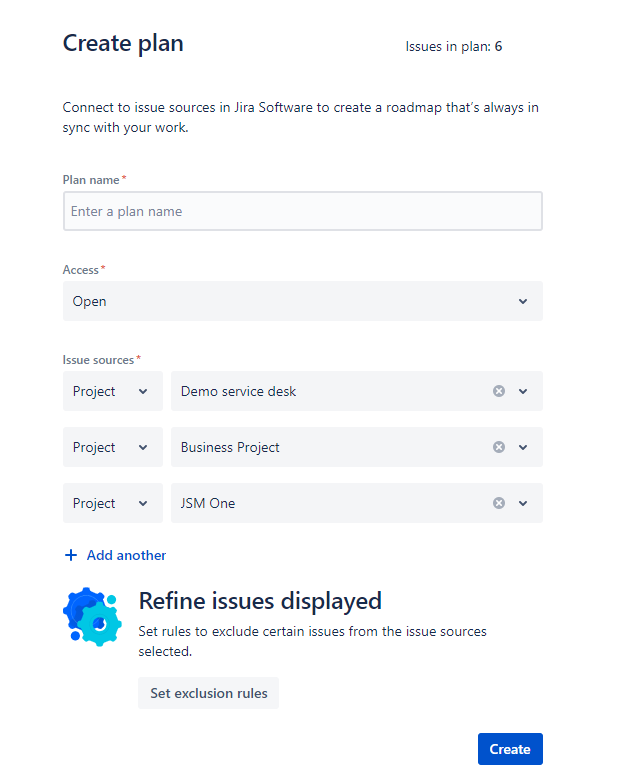This screenshot has height=767, width=623.
Task: Click the Plan name input field
Action: (303, 211)
